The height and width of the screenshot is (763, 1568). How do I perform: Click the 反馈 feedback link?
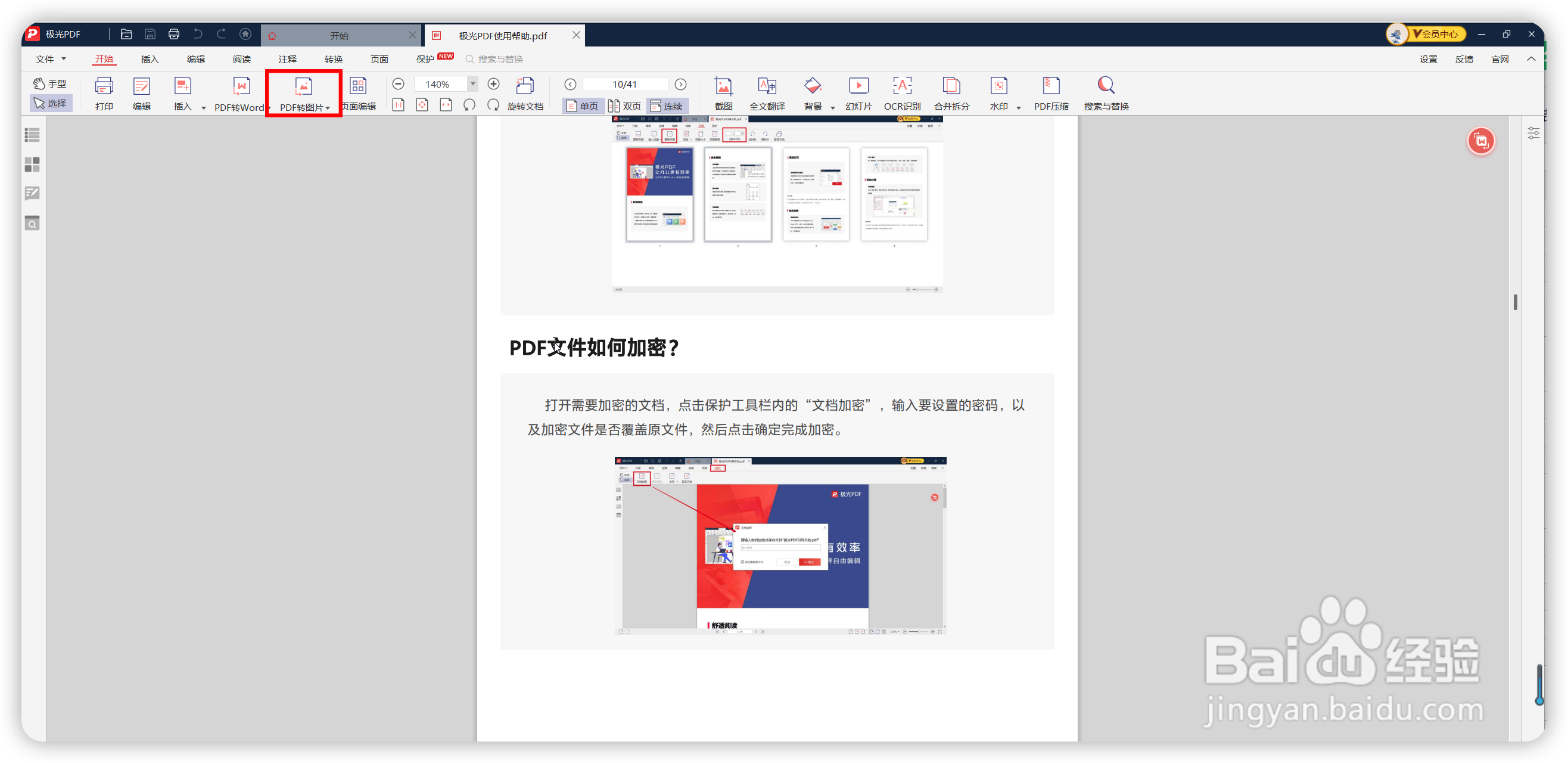pos(1464,59)
